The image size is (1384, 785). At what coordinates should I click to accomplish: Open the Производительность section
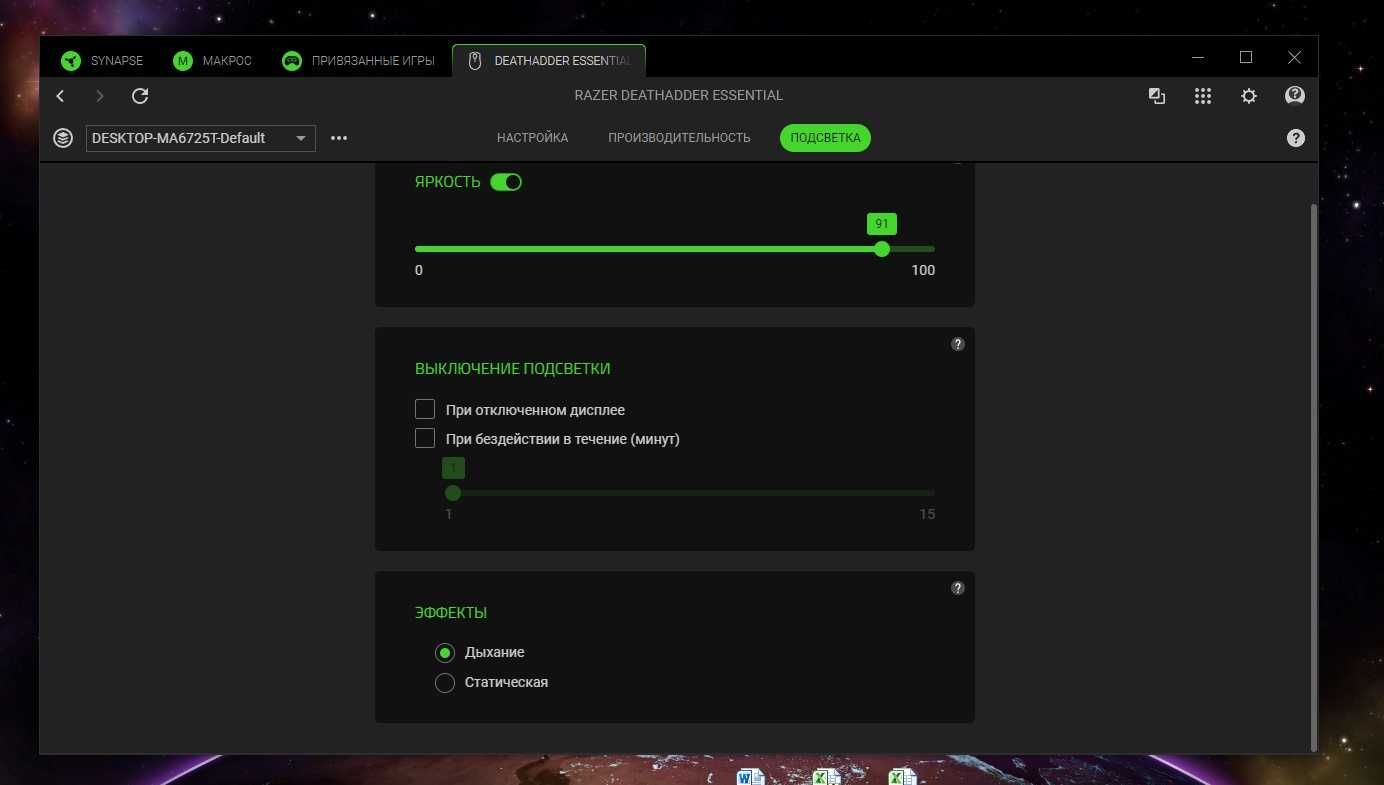(x=679, y=138)
